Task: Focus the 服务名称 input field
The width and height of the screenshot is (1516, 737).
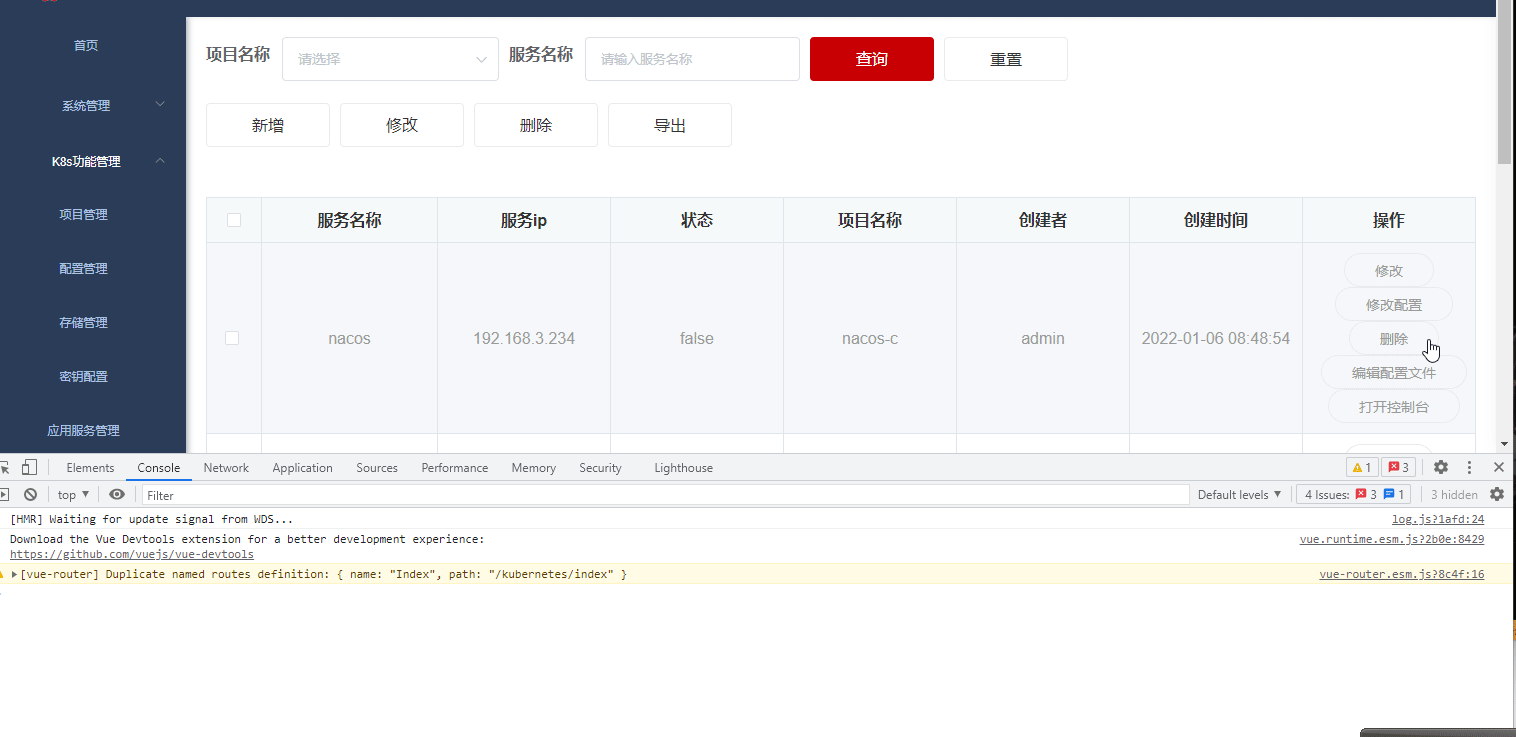Action: [692, 59]
